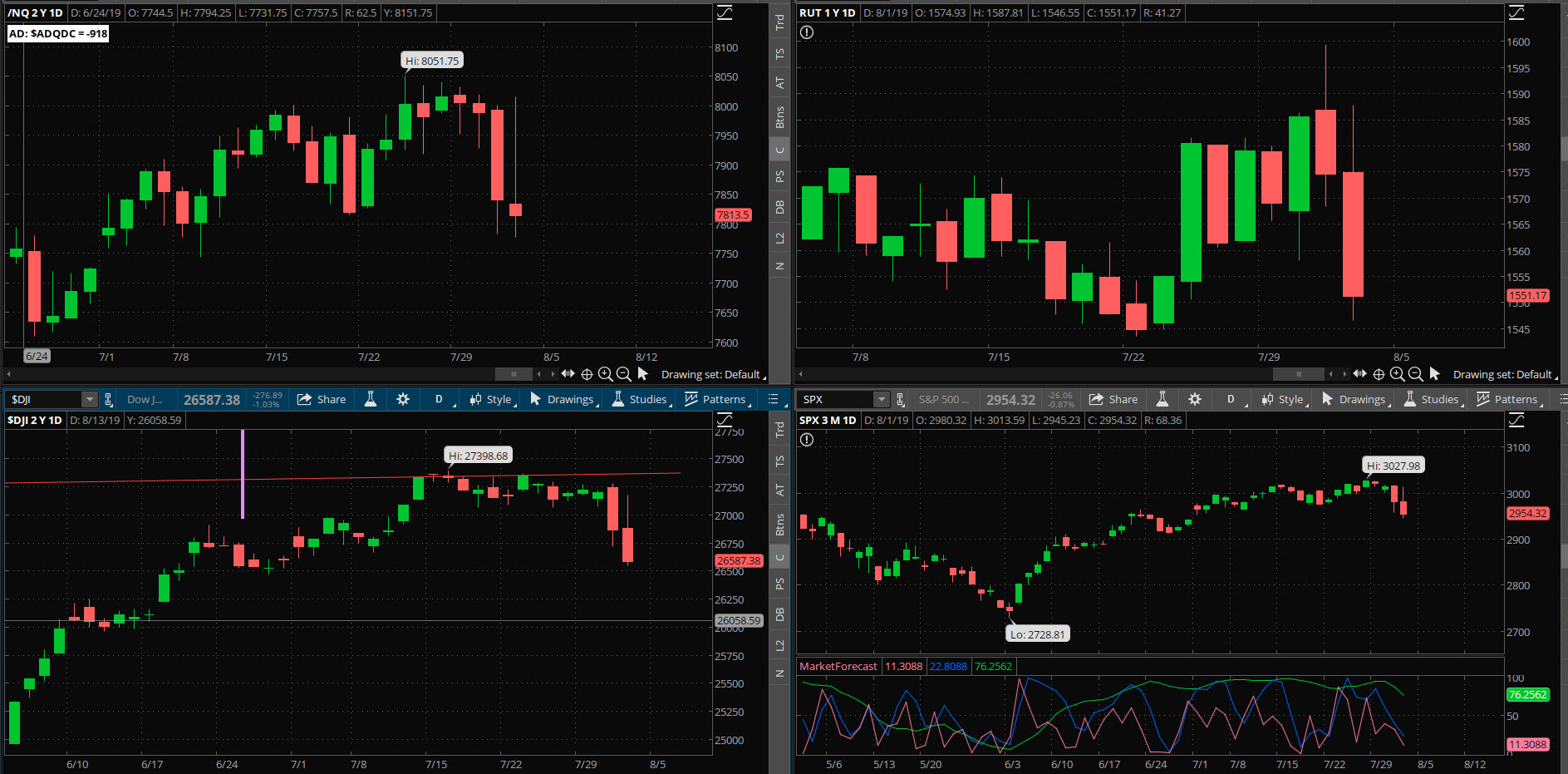The image size is (1568, 774).
Task: Open chart settings gear on SPX chart
Action: pyautogui.click(x=1195, y=399)
